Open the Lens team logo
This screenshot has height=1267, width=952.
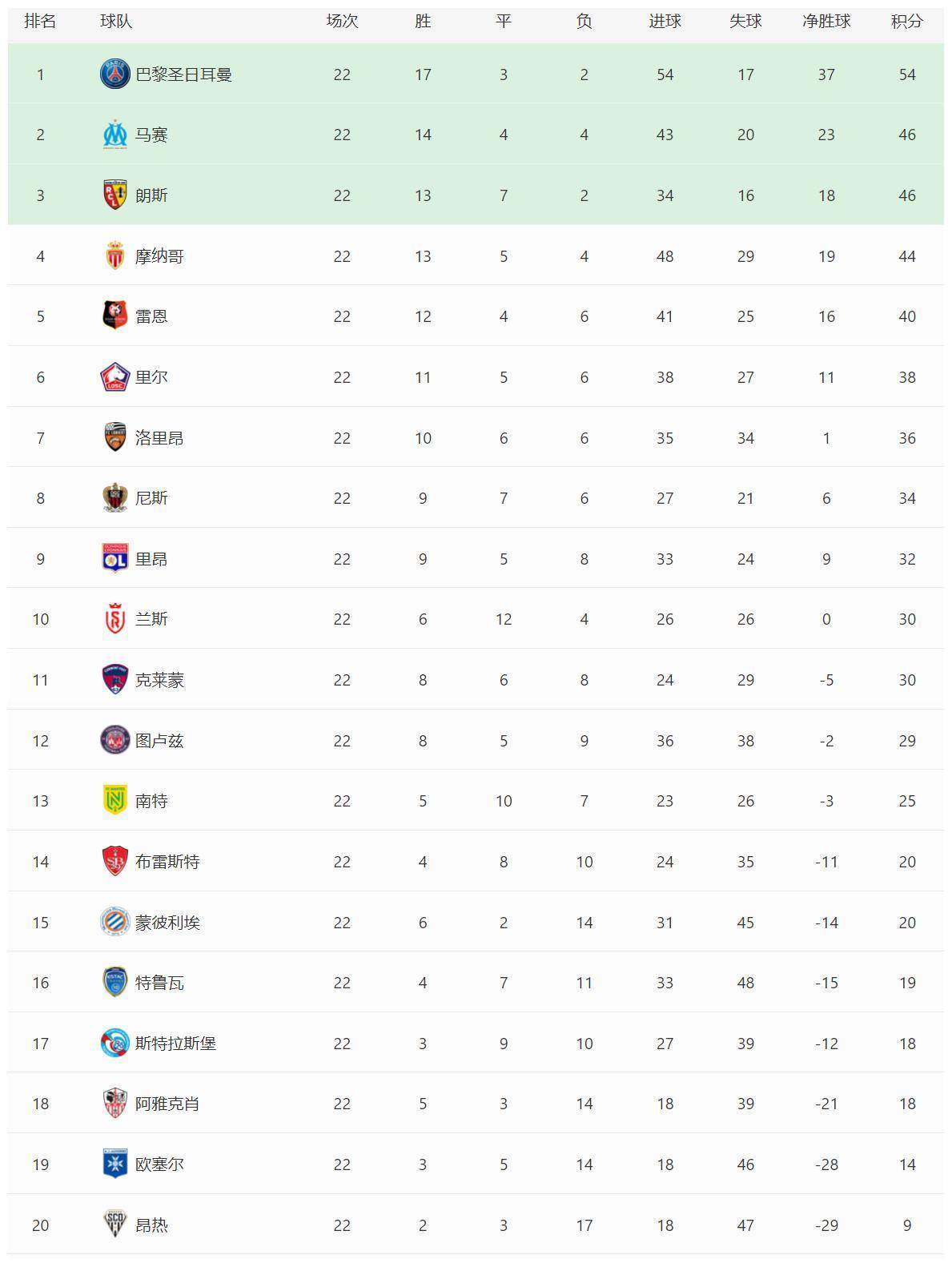tap(115, 195)
